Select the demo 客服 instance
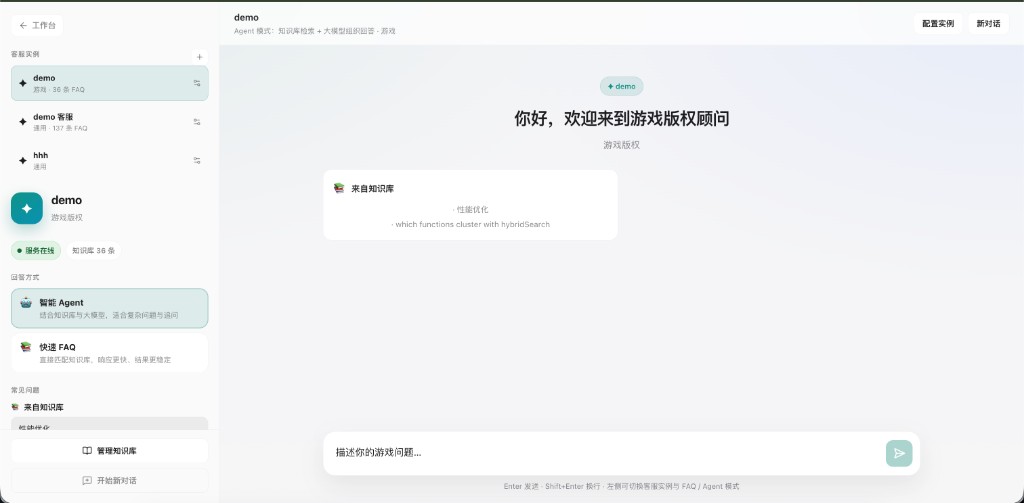This screenshot has height=503, width=1024. pyautogui.click(x=110, y=122)
